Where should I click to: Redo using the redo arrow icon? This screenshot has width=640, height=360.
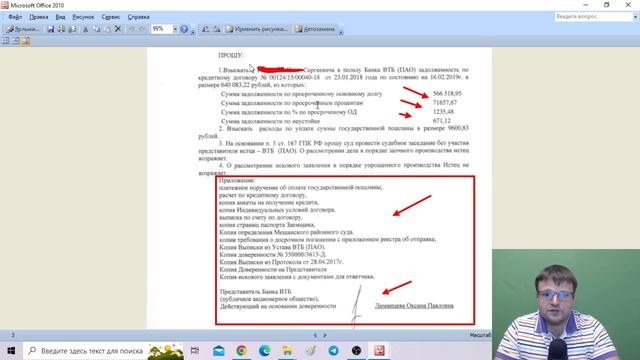coord(142,29)
